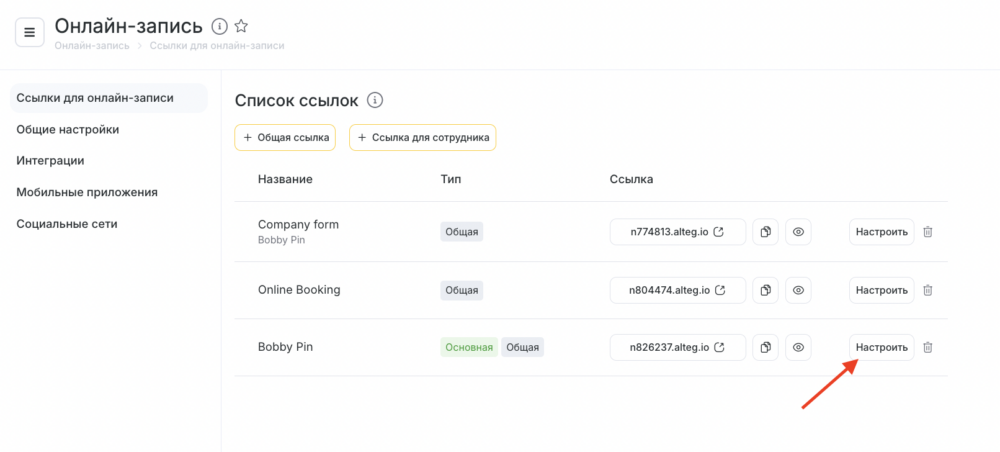
Task: Select Мобильные приложения sidebar item
Action: click(x=87, y=192)
